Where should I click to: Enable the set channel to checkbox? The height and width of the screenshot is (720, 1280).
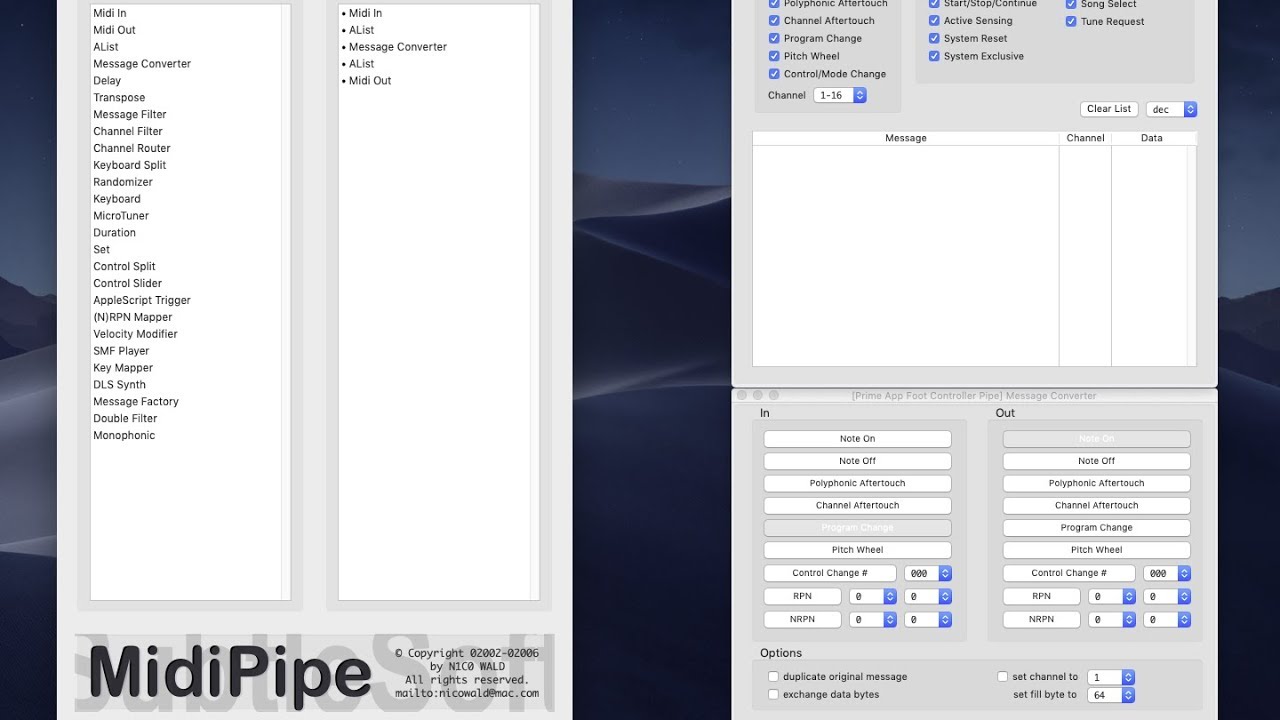pos(1003,677)
